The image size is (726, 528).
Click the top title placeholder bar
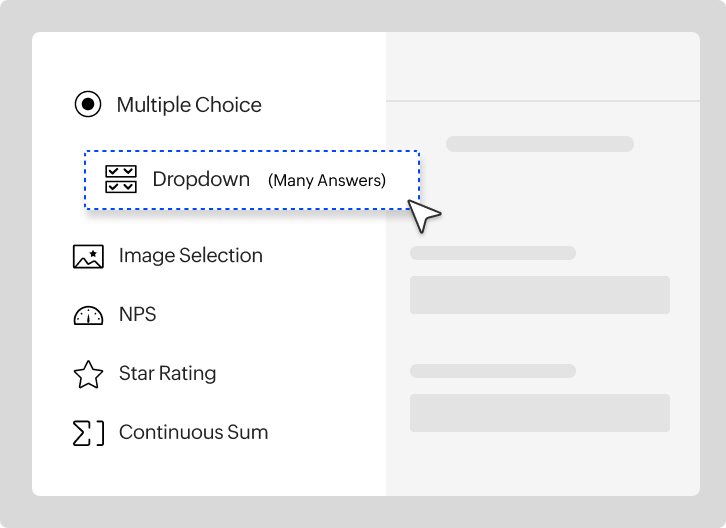tap(539, 144)
